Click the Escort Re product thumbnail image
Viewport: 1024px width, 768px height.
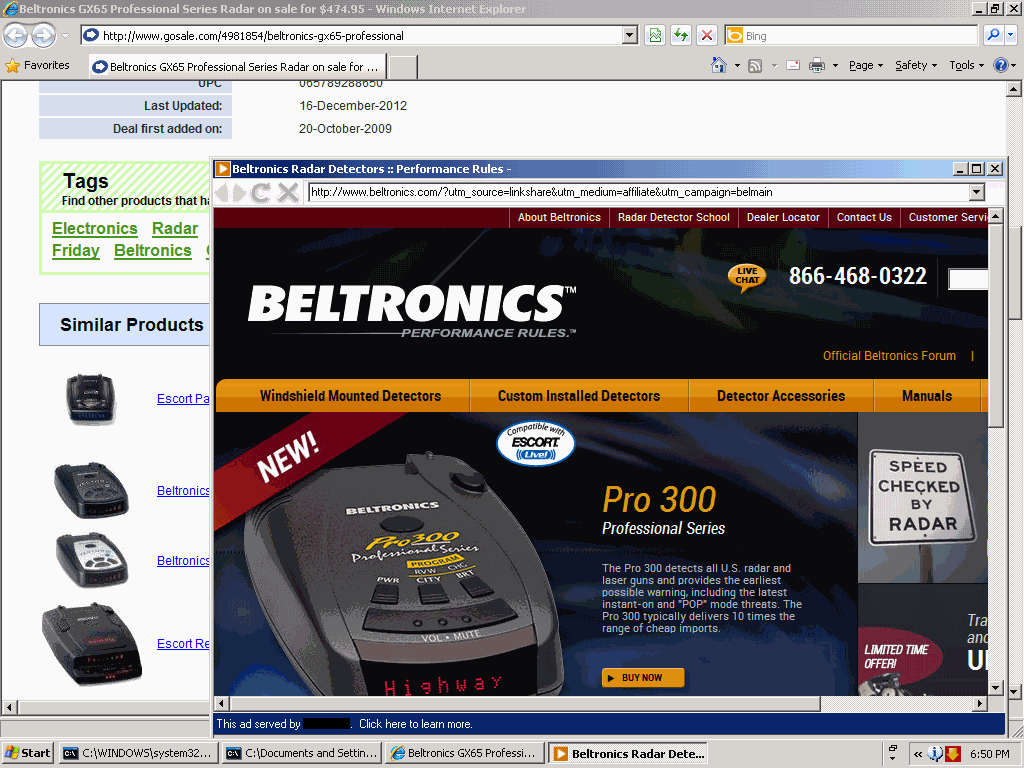[91, 644]
